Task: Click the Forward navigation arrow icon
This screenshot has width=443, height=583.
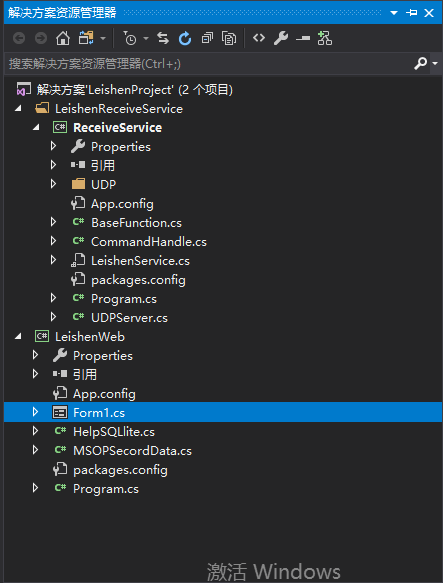Action: coord(41,38)
